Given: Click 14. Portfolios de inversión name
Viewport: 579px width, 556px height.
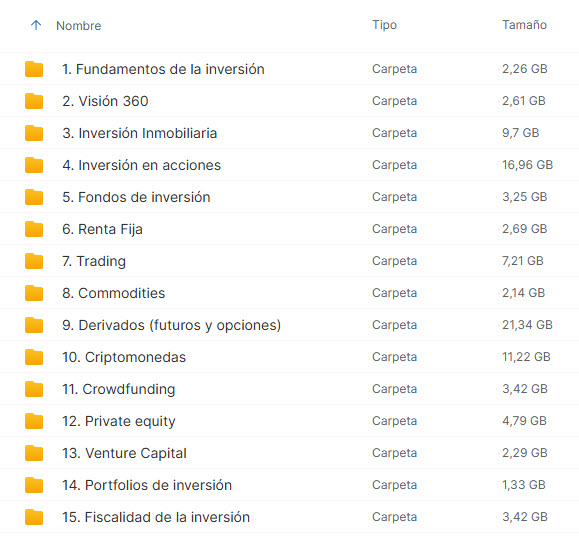Looking at the screenshot, I should click(147, 485).
